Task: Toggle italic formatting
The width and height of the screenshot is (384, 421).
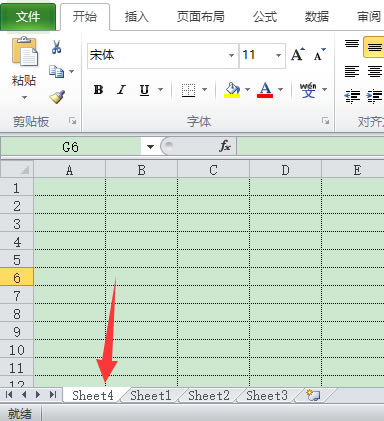Action: pos(121,90)
